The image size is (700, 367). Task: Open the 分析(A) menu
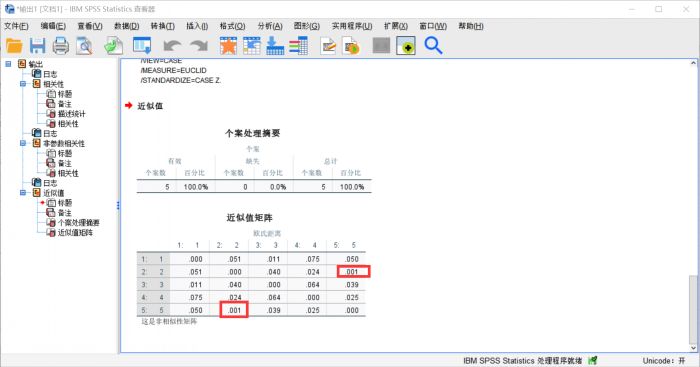270,26
